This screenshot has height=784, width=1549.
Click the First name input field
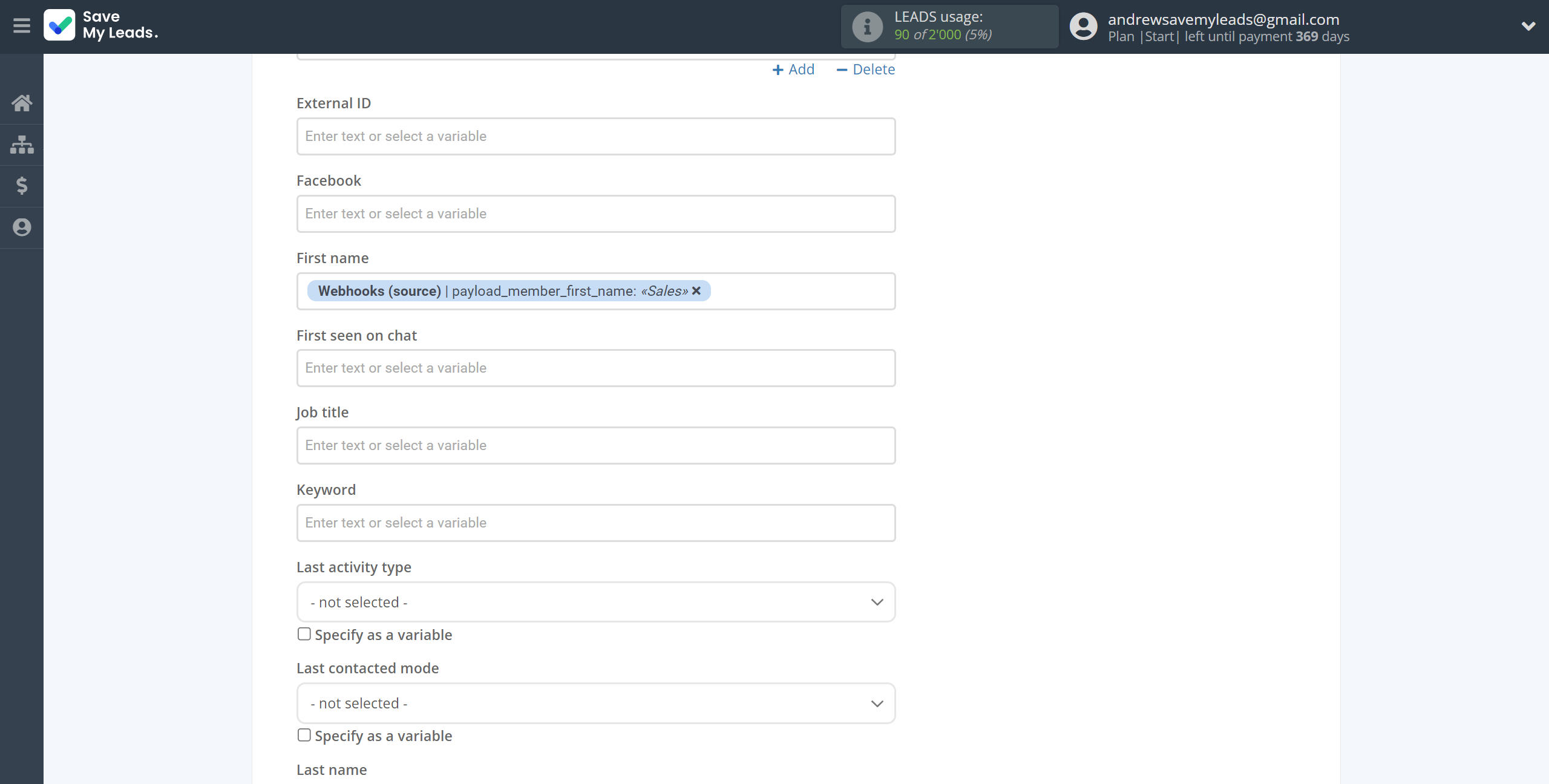pos(596,291)
